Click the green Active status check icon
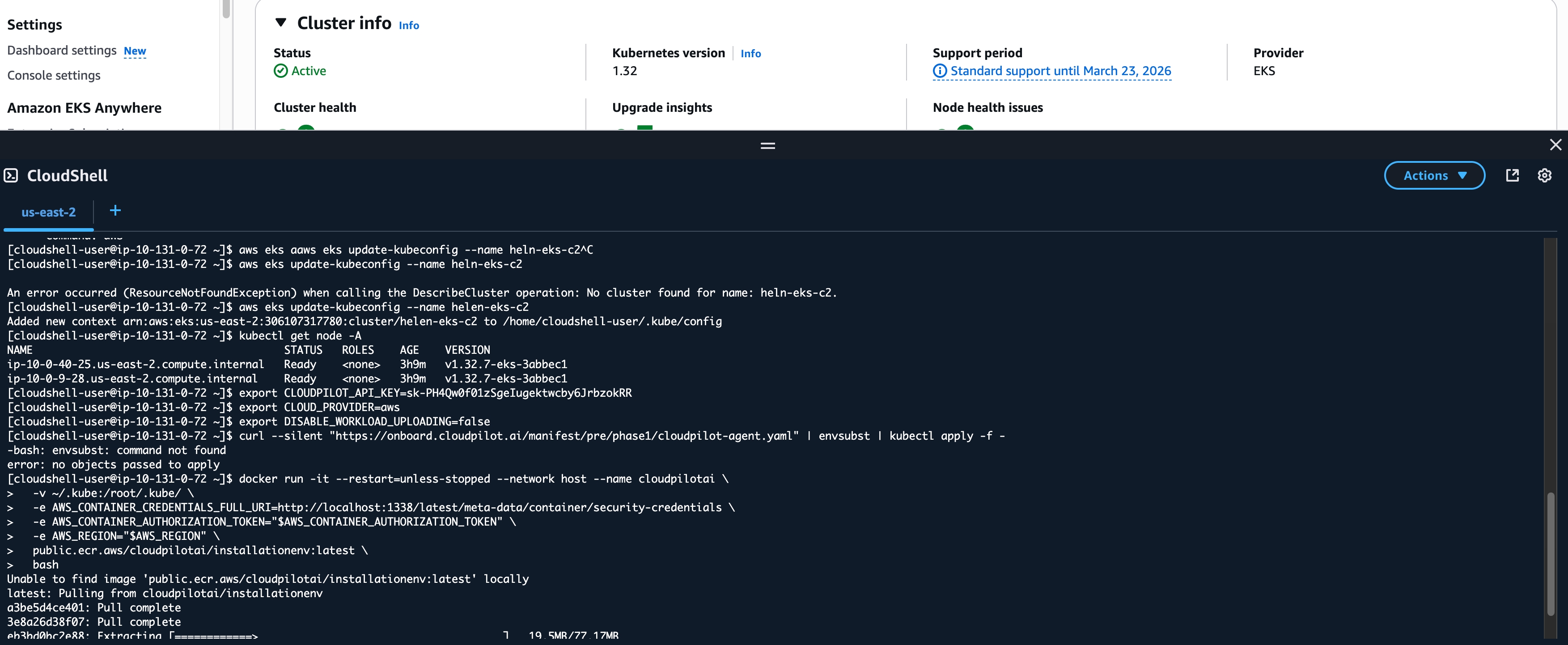 point(280,71)
